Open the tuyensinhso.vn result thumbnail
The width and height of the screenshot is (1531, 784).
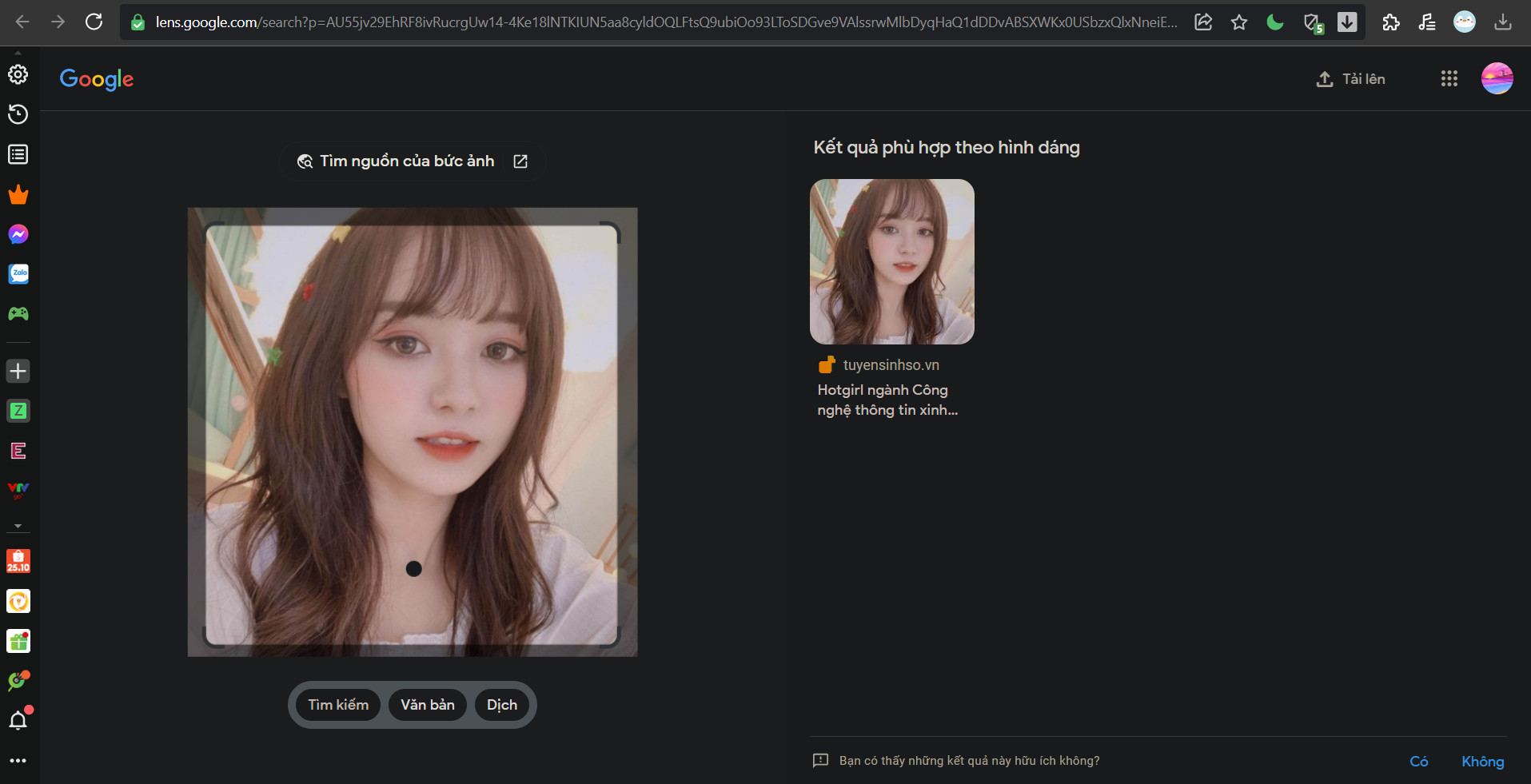(x=891, y=262)
